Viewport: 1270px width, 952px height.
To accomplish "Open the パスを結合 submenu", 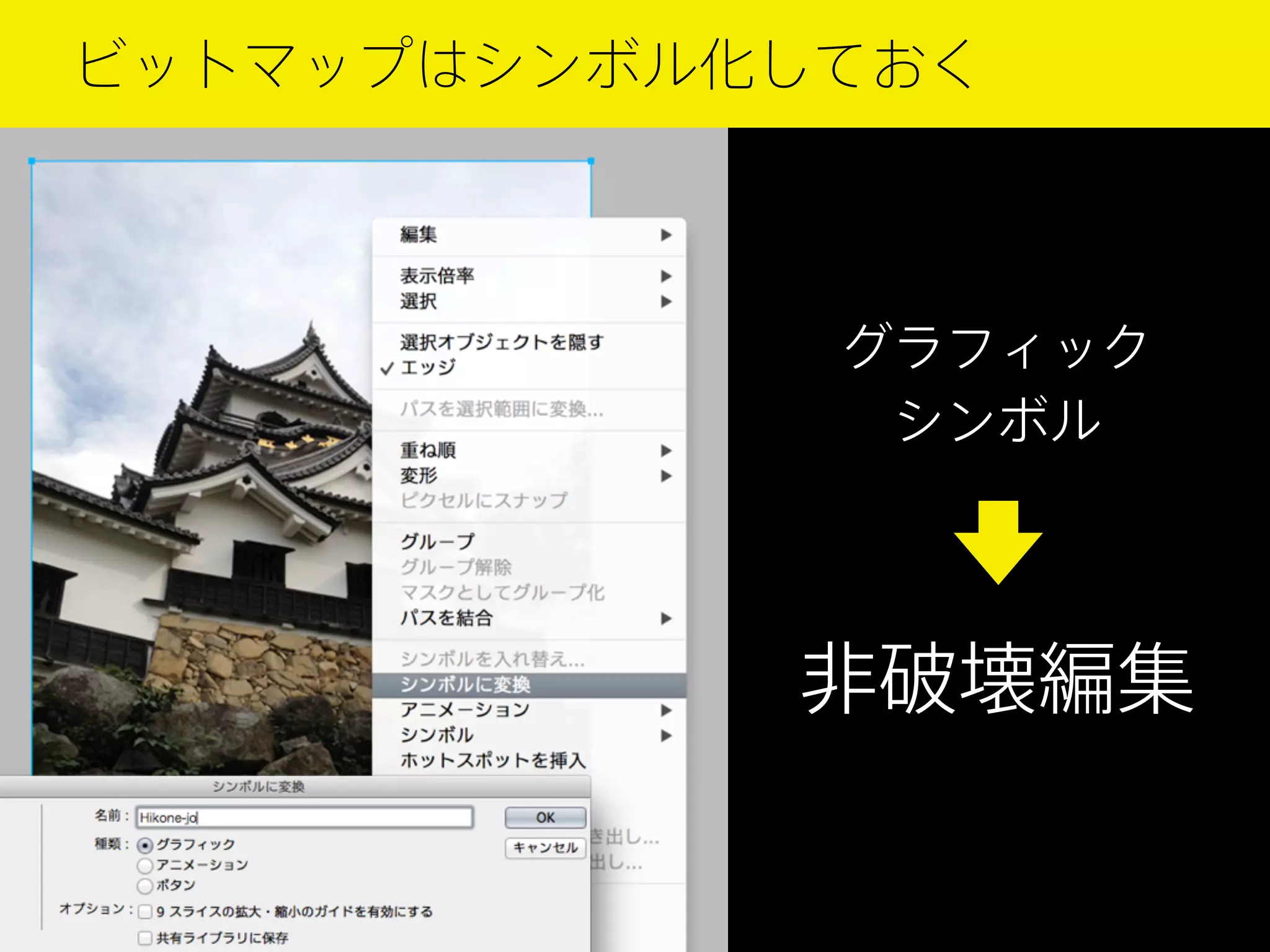I will [529, 618].
